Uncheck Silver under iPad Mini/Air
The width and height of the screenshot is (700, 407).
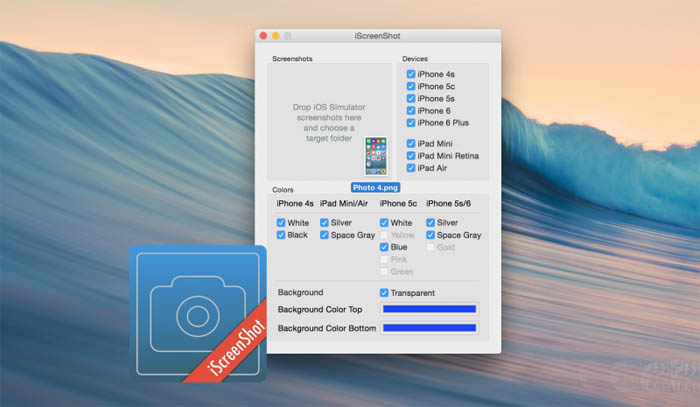324,222
